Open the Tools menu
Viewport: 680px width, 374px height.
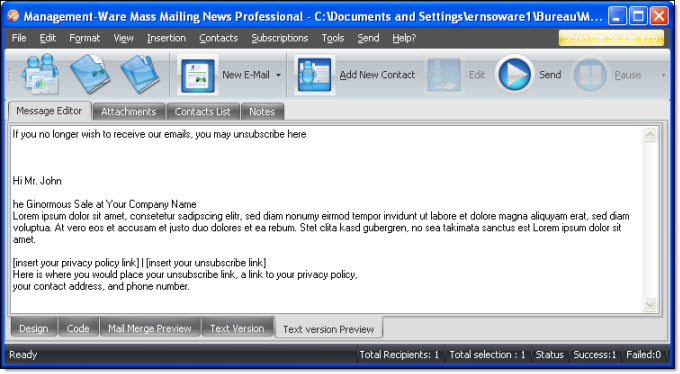tap(333, 38)
